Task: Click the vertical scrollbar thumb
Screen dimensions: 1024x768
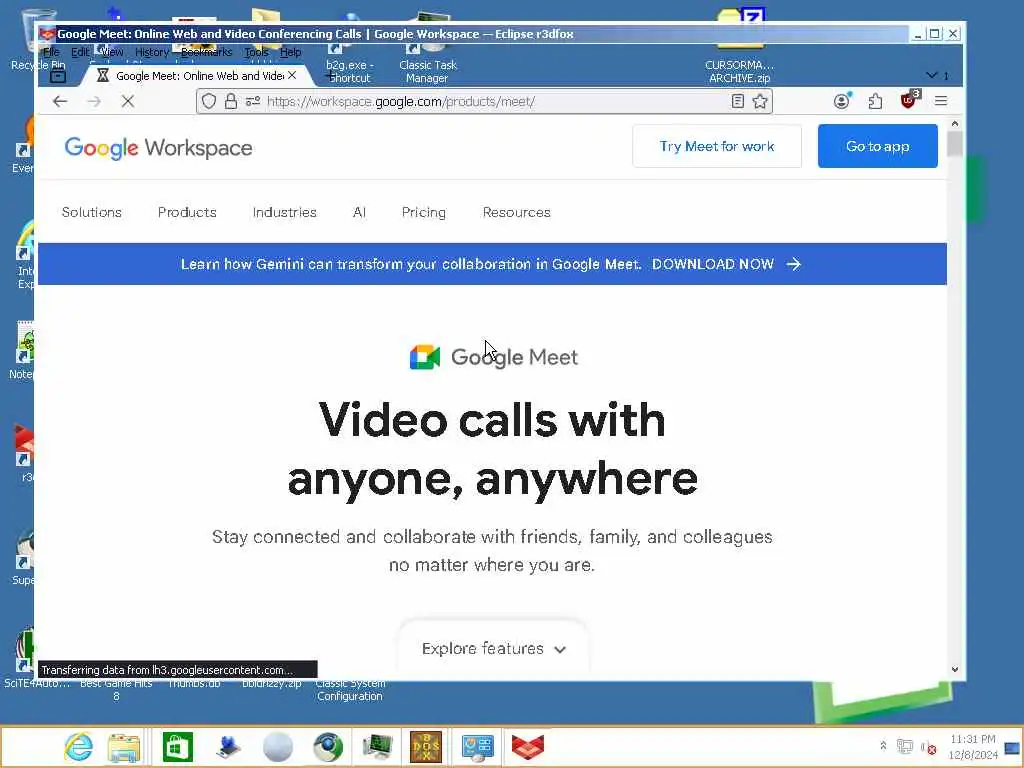Action: click(955, 144)
